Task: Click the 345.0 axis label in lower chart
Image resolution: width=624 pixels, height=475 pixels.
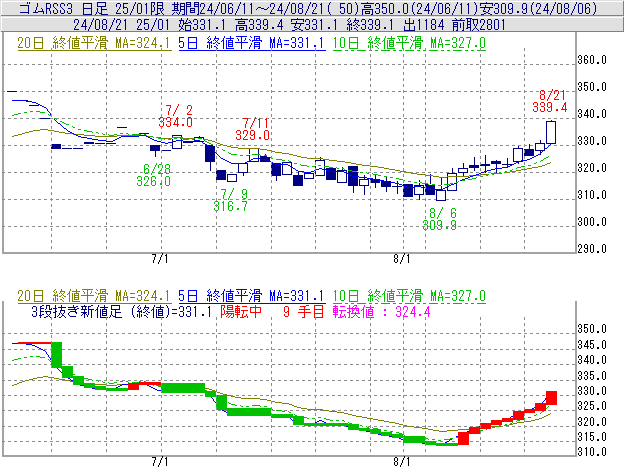Action: pyautogui.click(x=592, y=345)
